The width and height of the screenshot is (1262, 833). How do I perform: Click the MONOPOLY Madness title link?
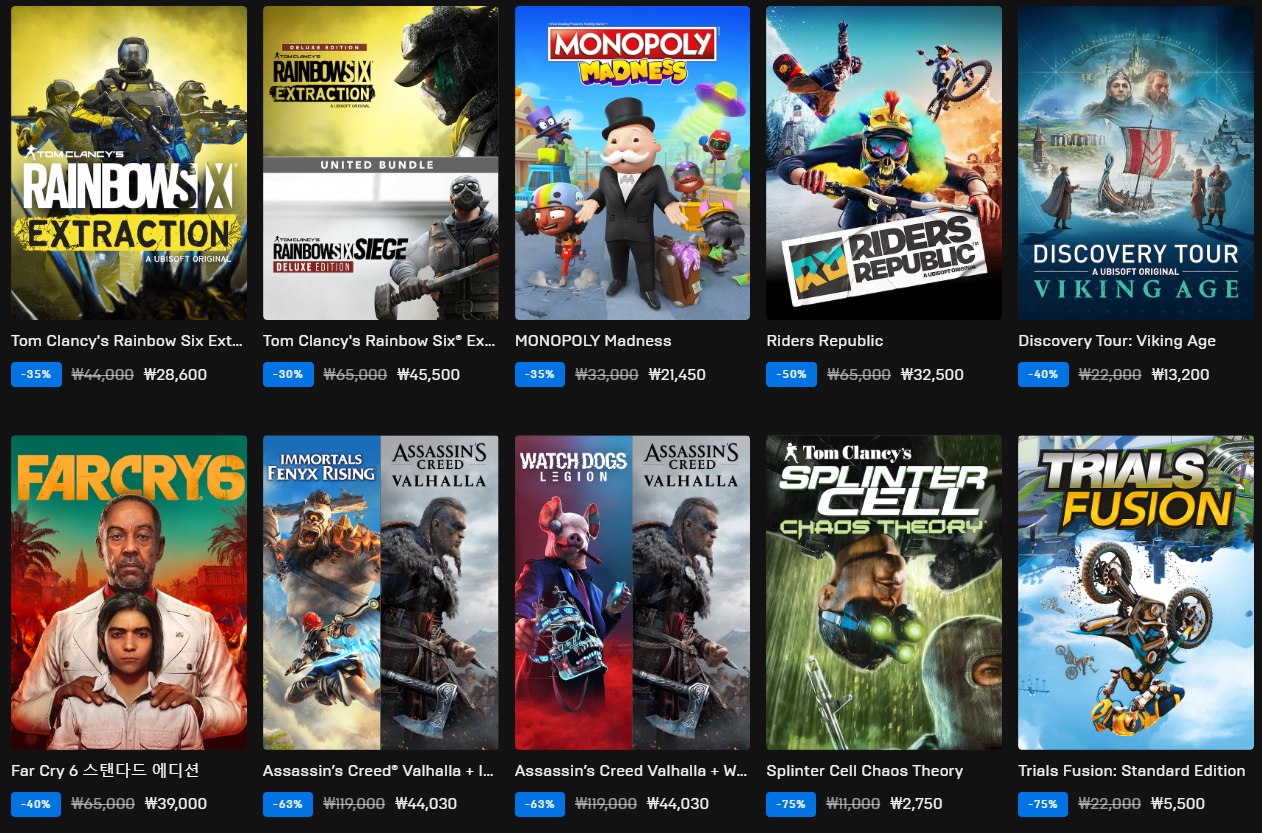click(x=593, y=341)
